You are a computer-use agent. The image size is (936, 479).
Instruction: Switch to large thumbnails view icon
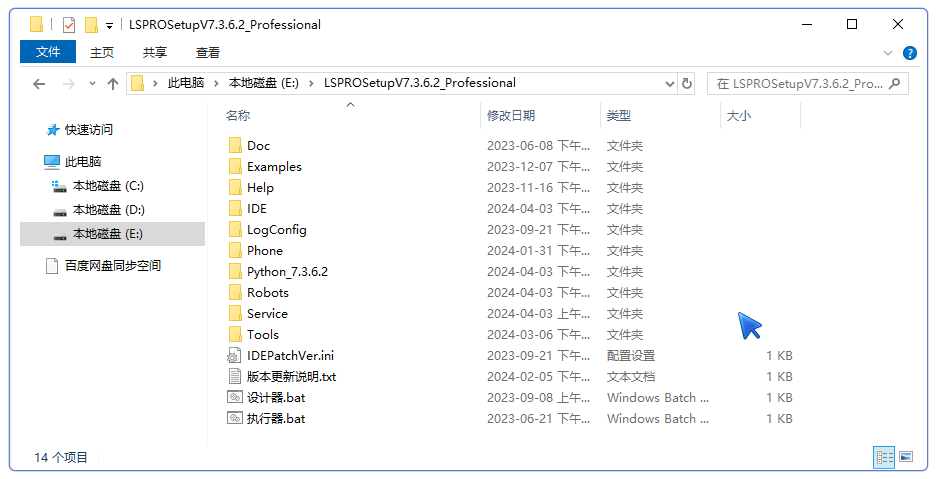[906, 457]
